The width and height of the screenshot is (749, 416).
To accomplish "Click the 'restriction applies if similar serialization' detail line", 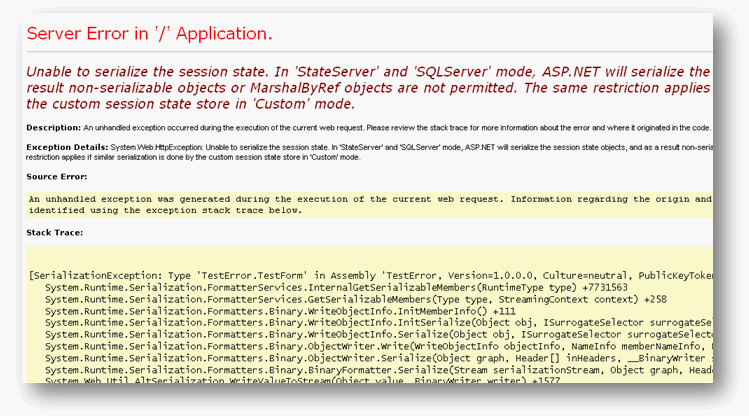I will 193,157.
